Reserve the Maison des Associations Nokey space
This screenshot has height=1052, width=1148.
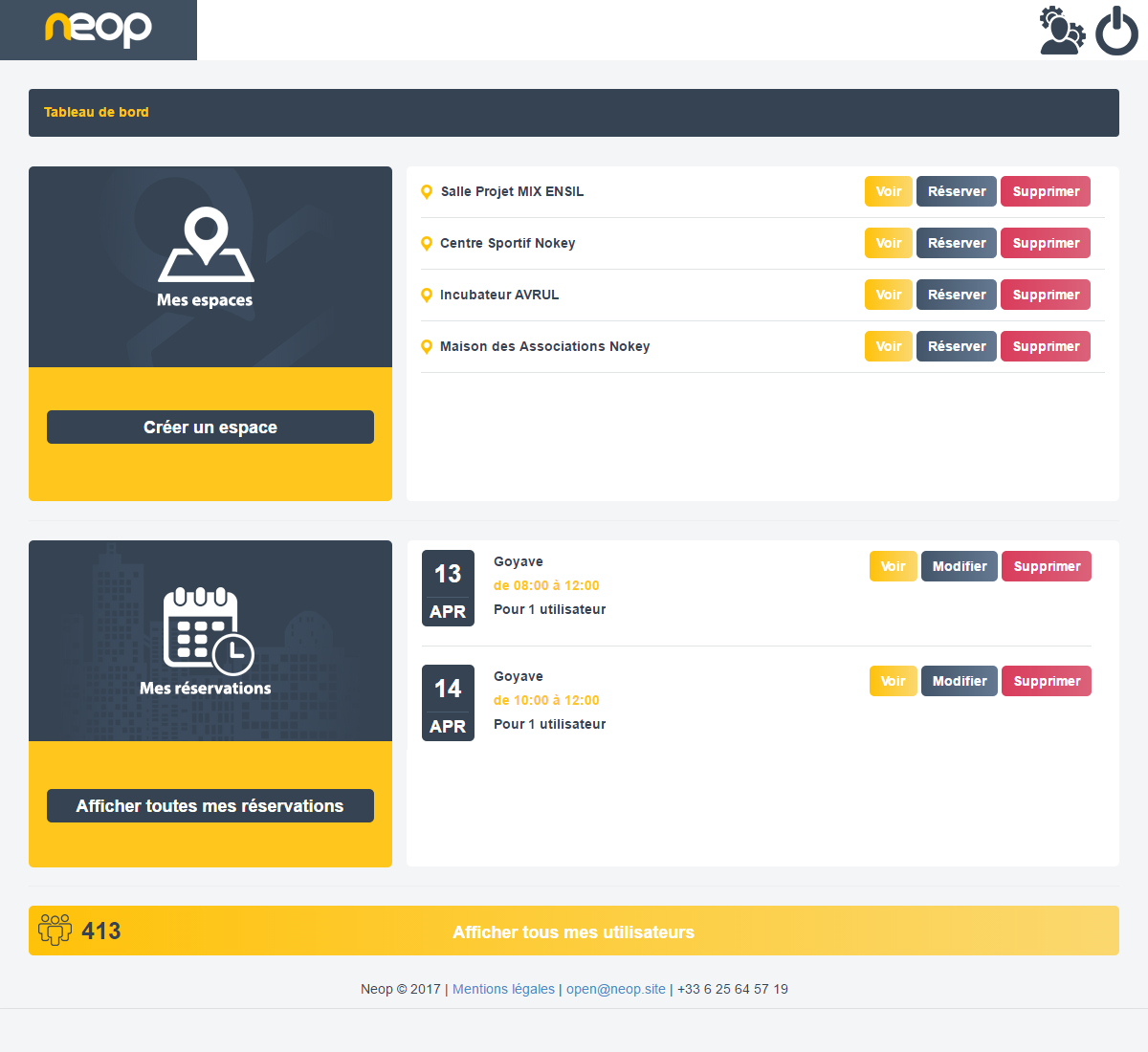pyautogui.click(x=956, y=346)
